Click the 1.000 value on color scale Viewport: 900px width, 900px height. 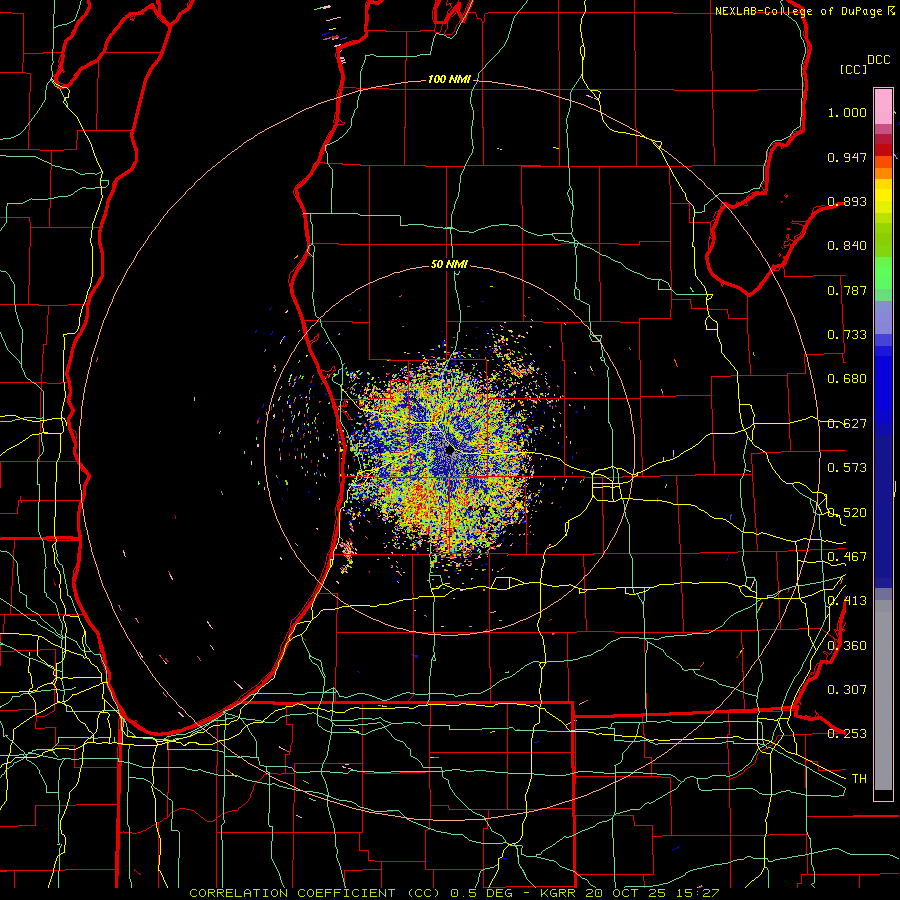847,112
